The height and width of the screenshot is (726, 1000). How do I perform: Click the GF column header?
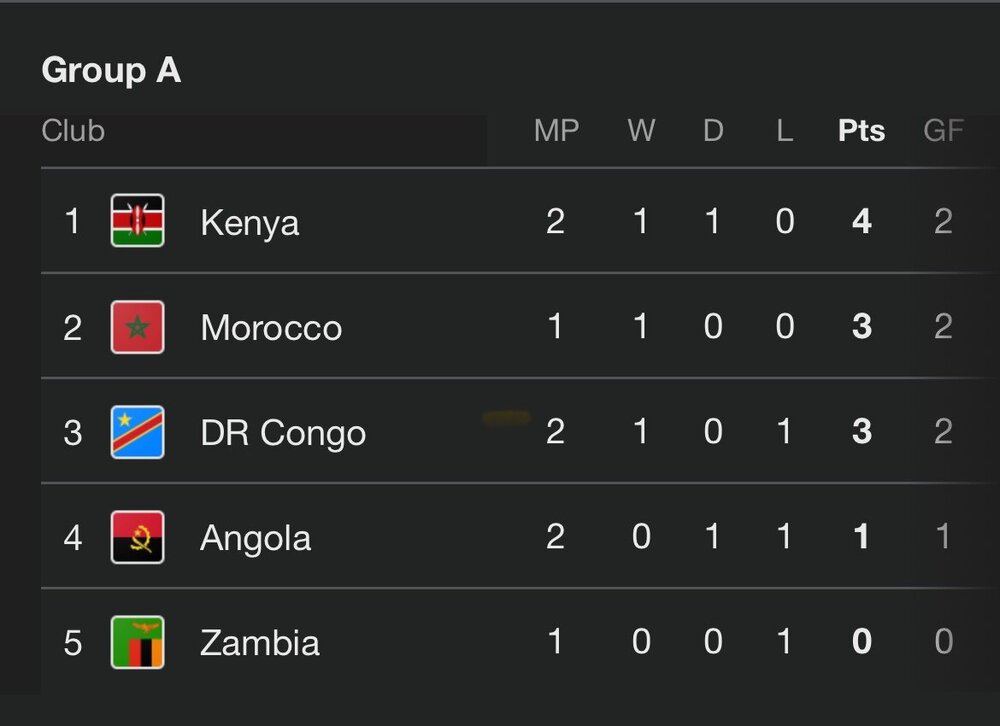(942, 131)
